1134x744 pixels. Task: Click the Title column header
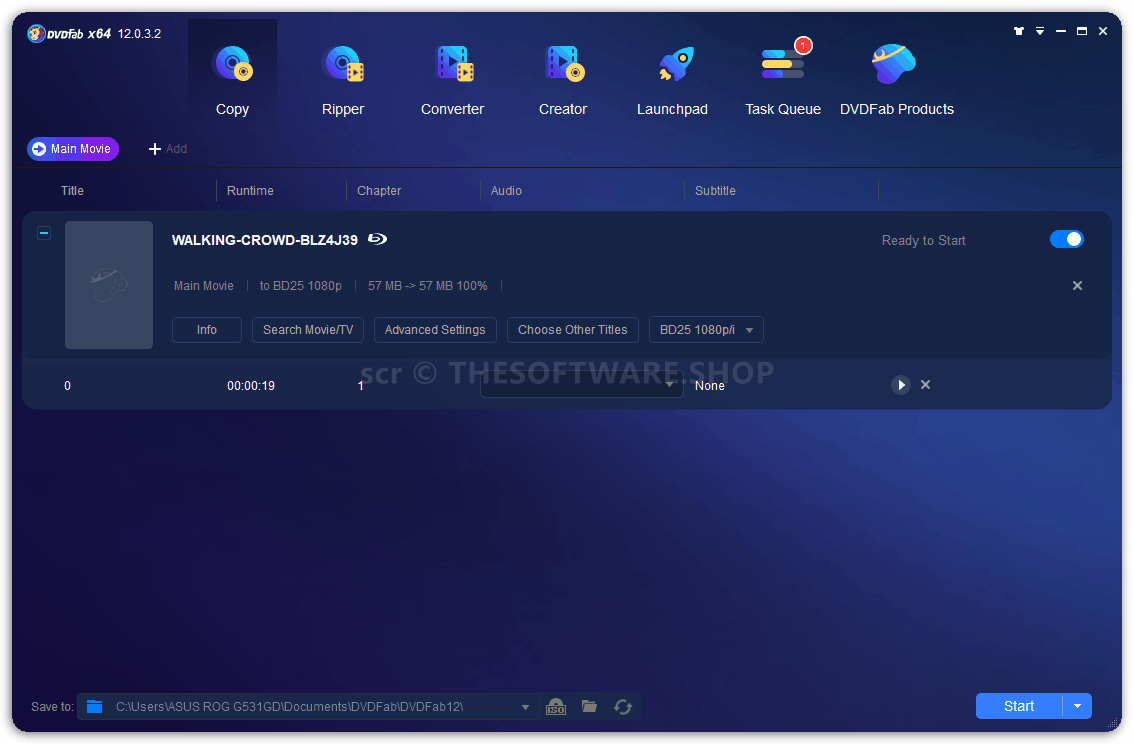click(x=72, y=191)
